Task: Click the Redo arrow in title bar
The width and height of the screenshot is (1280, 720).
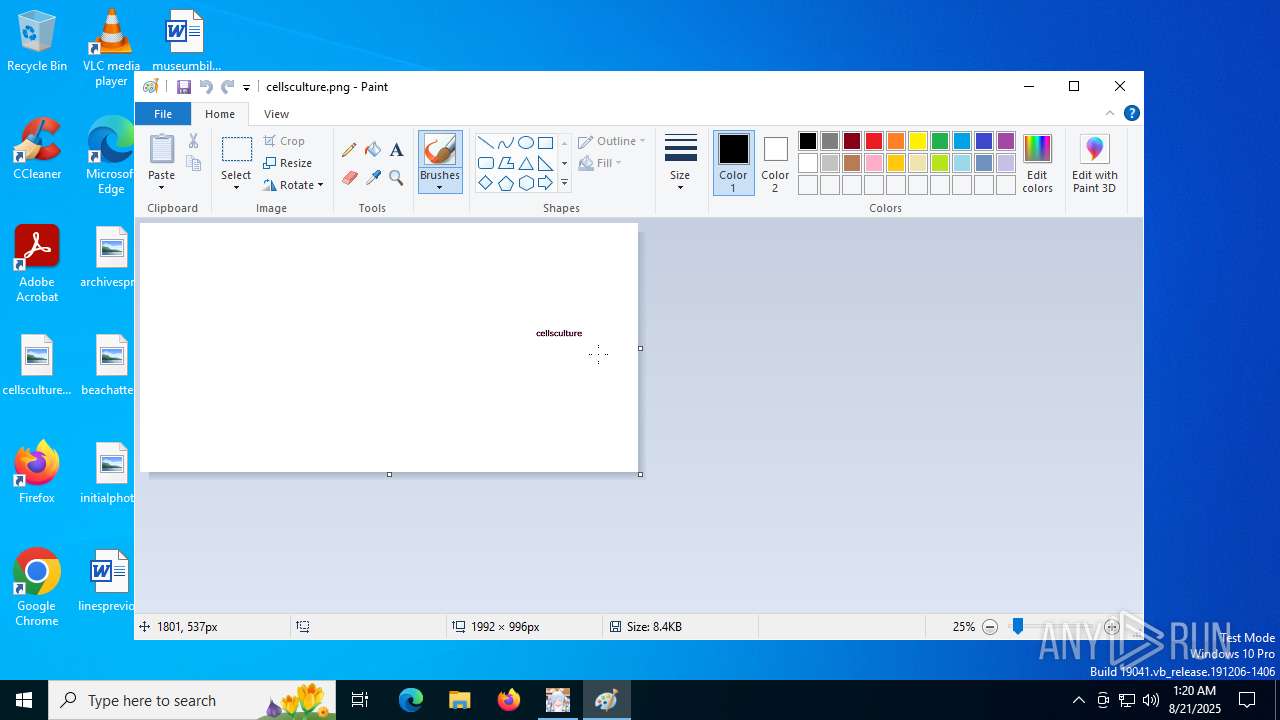Action: (228, 87)
